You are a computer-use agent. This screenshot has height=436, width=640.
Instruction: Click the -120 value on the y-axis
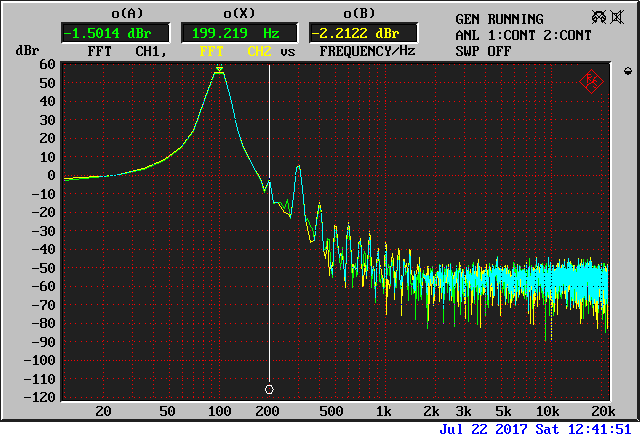(x=40, y=397)
